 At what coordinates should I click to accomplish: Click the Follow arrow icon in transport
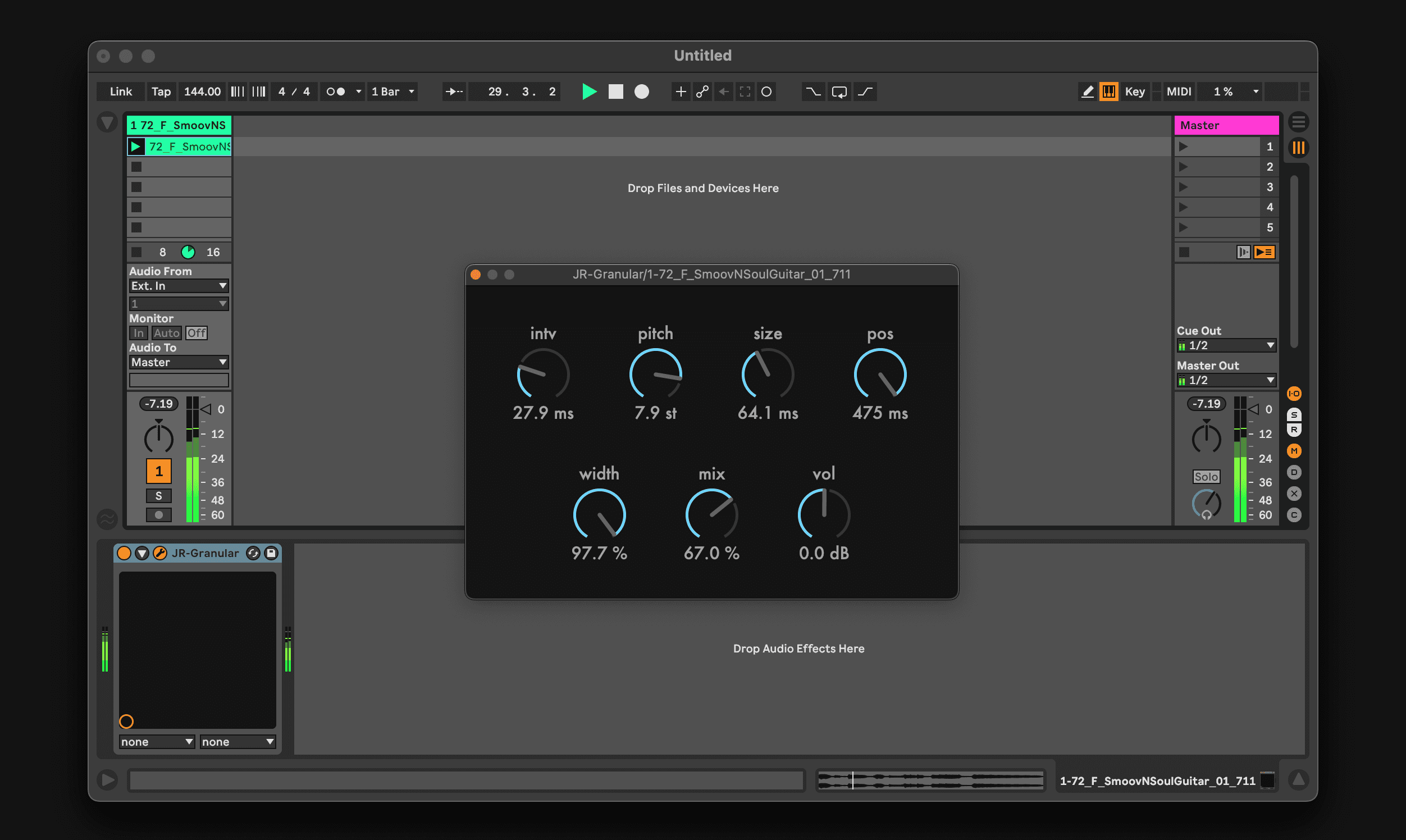click(x=454, y=92)
